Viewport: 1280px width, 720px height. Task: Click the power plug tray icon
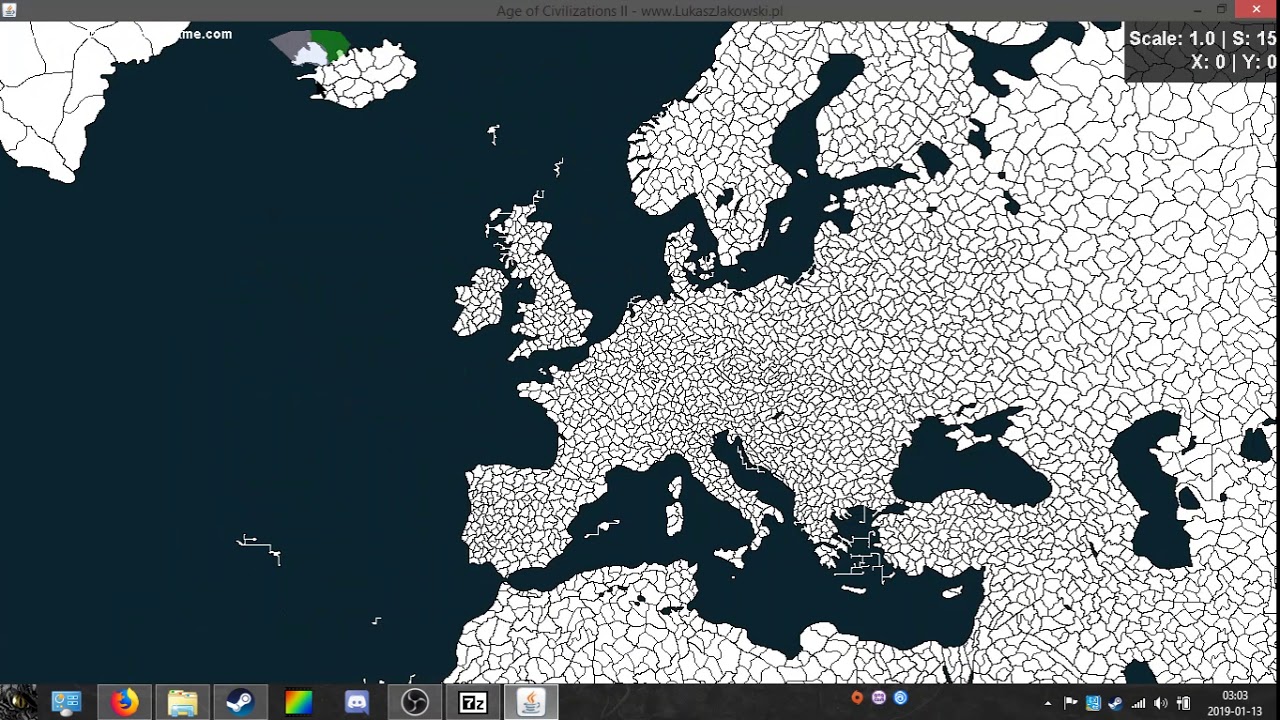point(1184,703)
